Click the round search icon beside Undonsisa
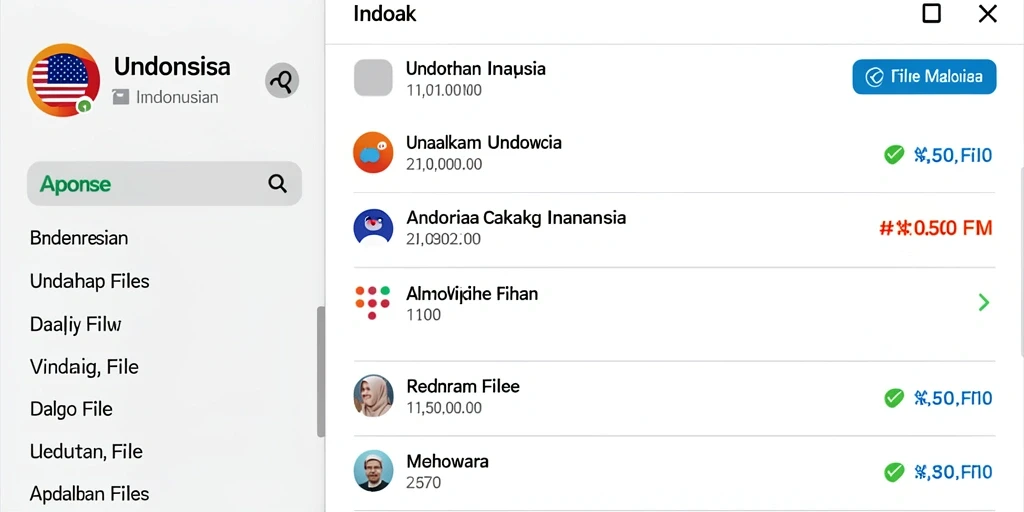Viewport: 1024px width, 512px height. point(282,81)
